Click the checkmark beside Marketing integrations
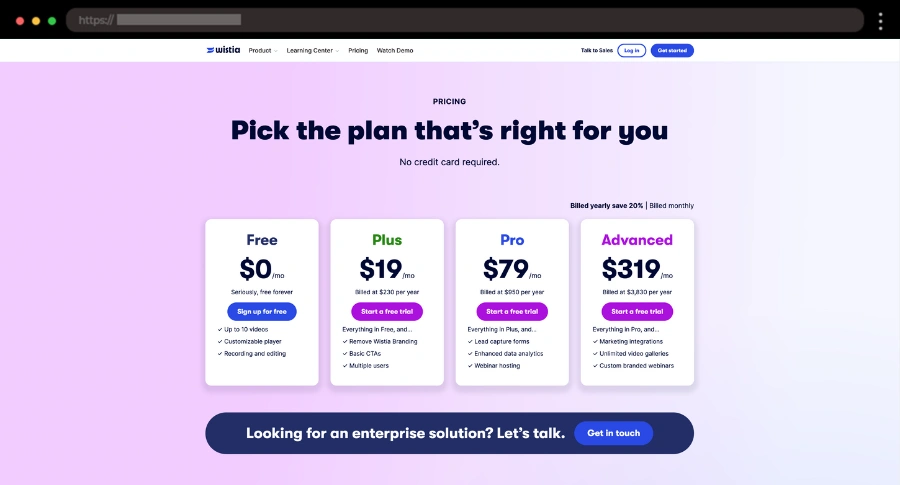Image resolution: width=900 pixels, height=485 pixels. pyautogui.click(x=595, y=341)
